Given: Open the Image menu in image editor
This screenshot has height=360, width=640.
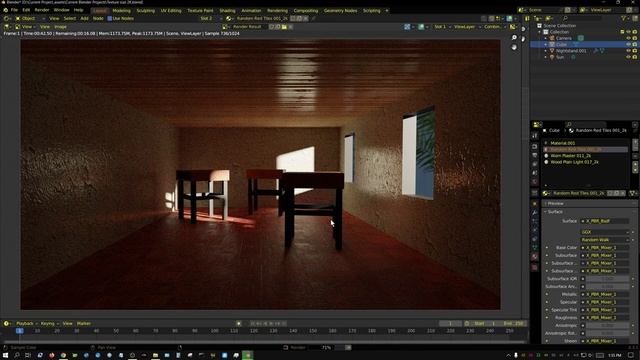Looking at the screenshot, I should [x=60, y=27].
